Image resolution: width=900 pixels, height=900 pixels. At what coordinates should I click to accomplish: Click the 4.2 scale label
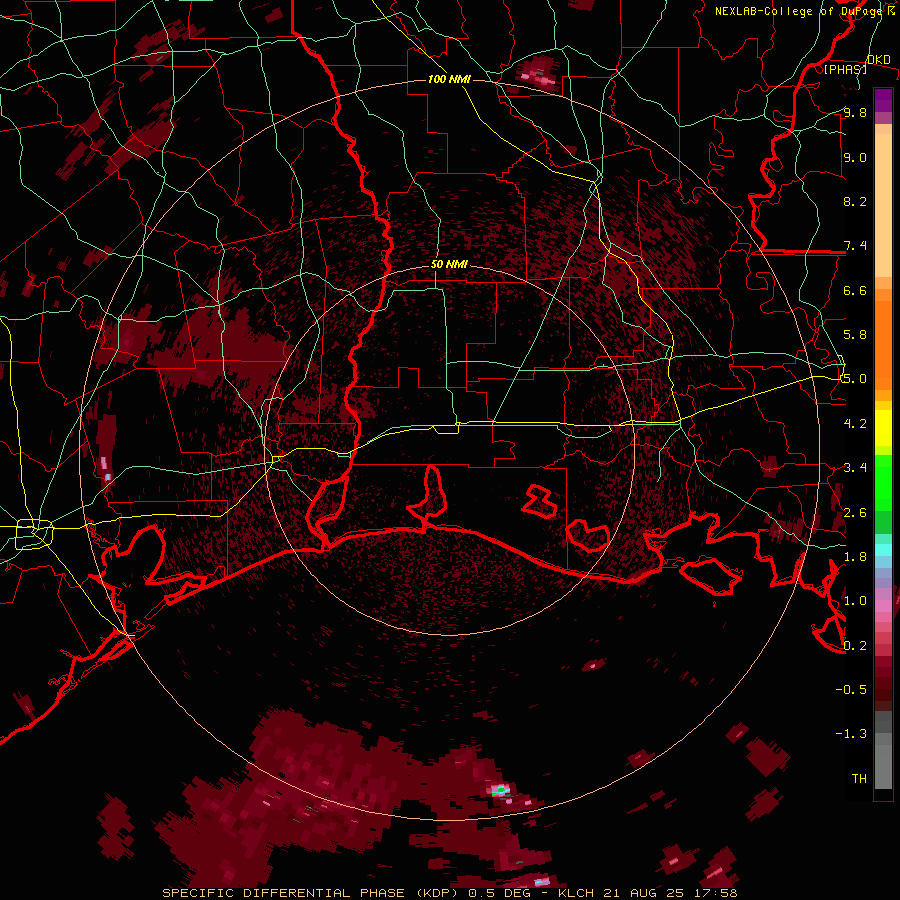[855, 424]
